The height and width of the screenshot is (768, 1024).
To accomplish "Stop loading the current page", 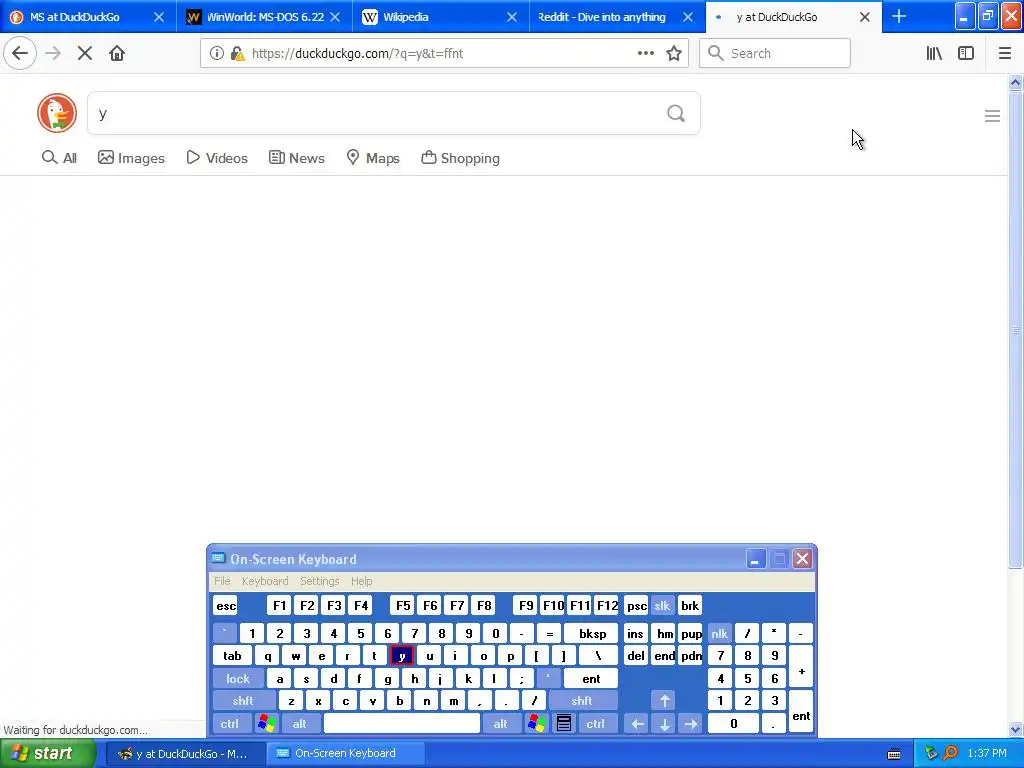I will 85,53.
